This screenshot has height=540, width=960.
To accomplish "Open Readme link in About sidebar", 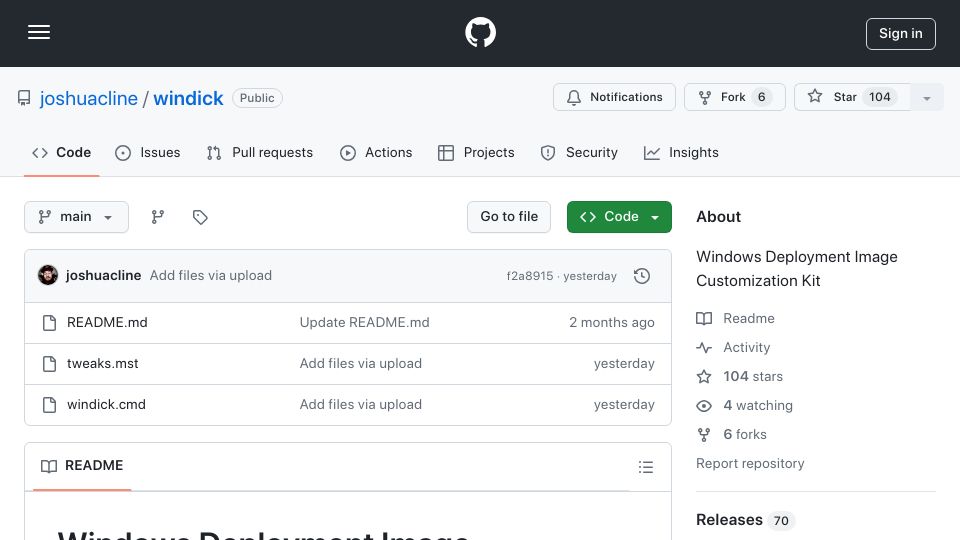I will (735, 318).
